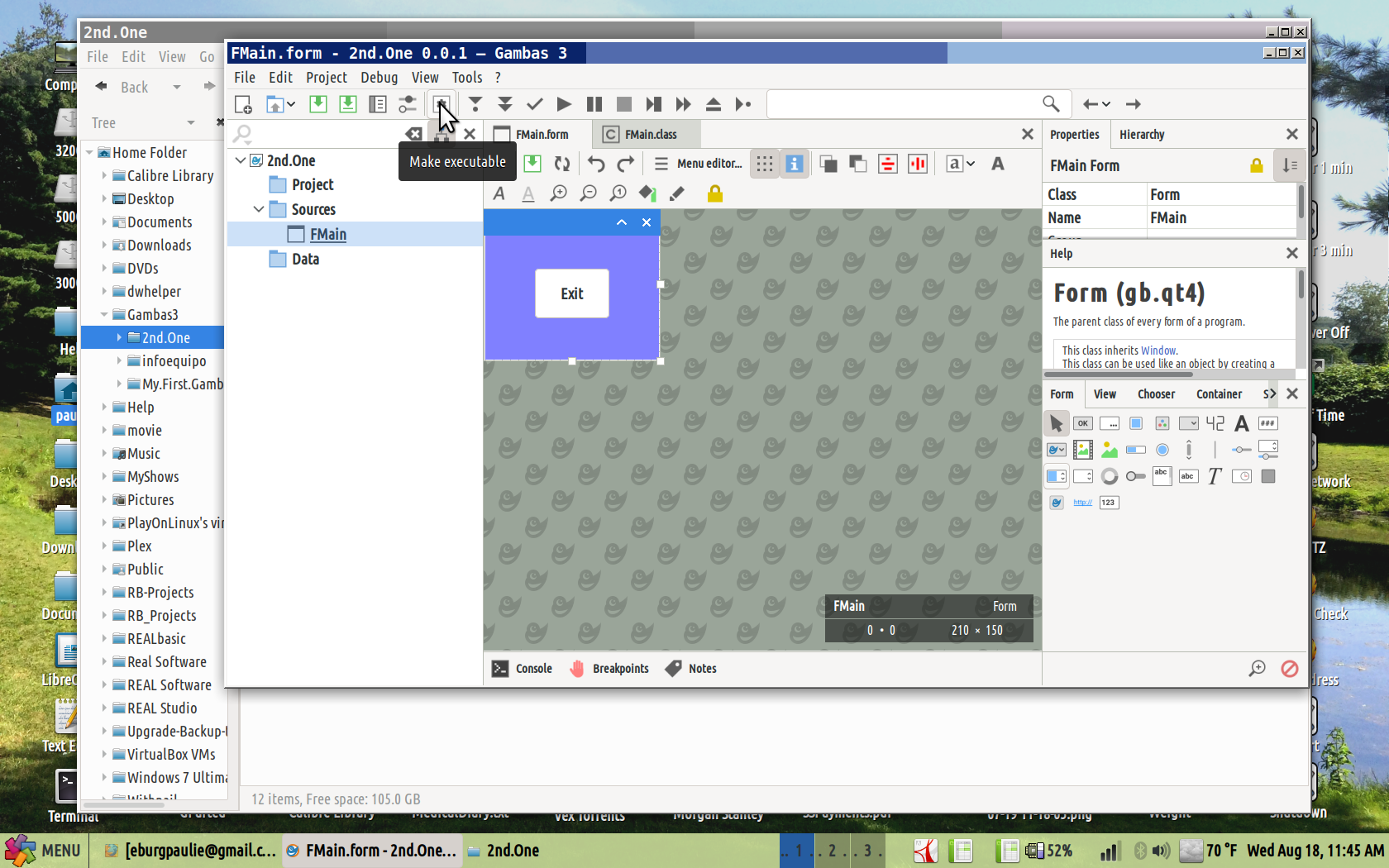This screenshot has height=868, width=1389.
Task: Toggle the form grid display button
Action: (x=764, y=164)
